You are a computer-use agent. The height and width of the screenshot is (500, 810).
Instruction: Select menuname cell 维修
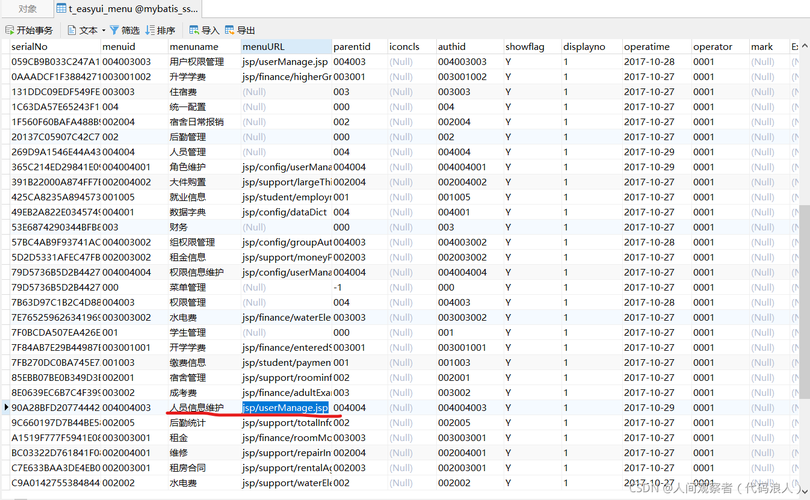[205, 452]
